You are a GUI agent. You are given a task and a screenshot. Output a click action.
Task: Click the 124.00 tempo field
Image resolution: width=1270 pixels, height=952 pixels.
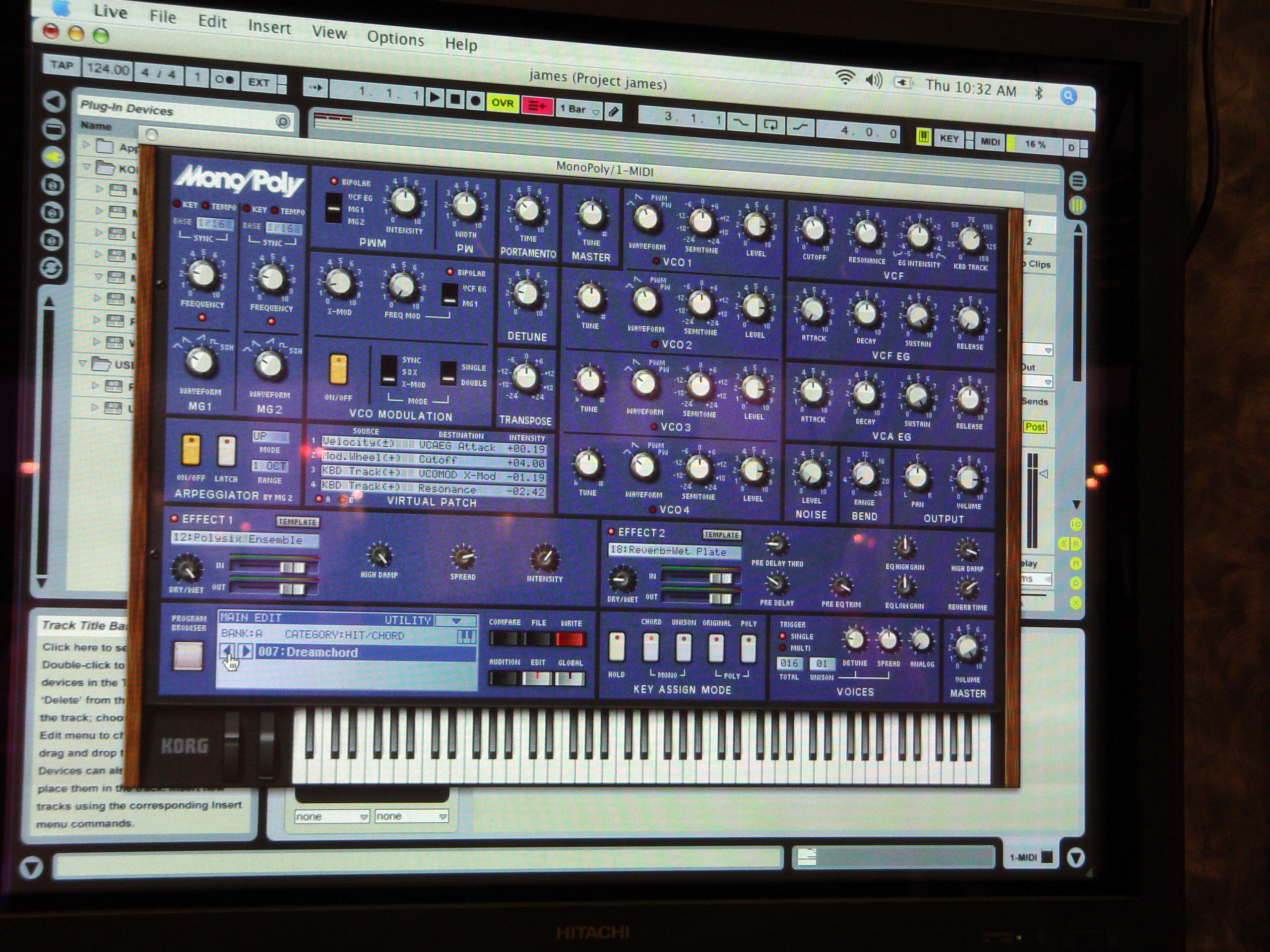pyautogui.click(x=107, y=69)
